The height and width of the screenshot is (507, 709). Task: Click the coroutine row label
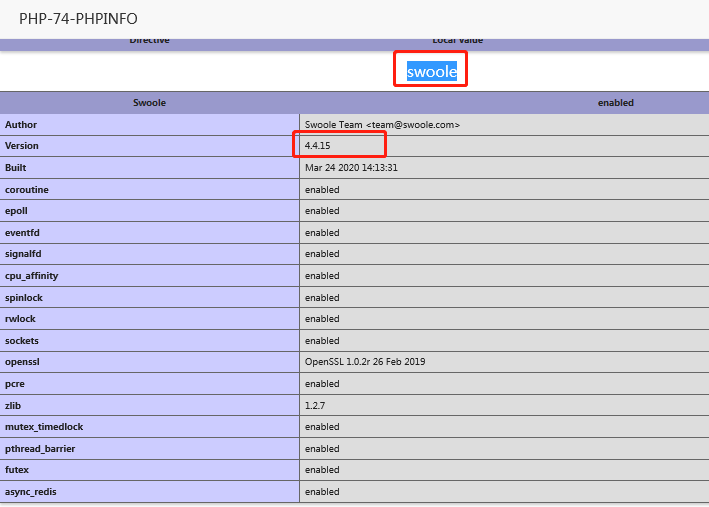(27, 190)
